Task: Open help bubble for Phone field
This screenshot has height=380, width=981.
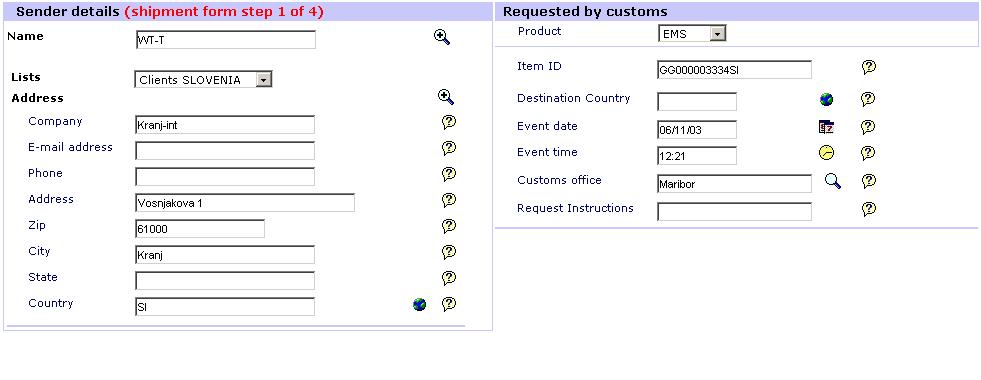Action: 449,174
